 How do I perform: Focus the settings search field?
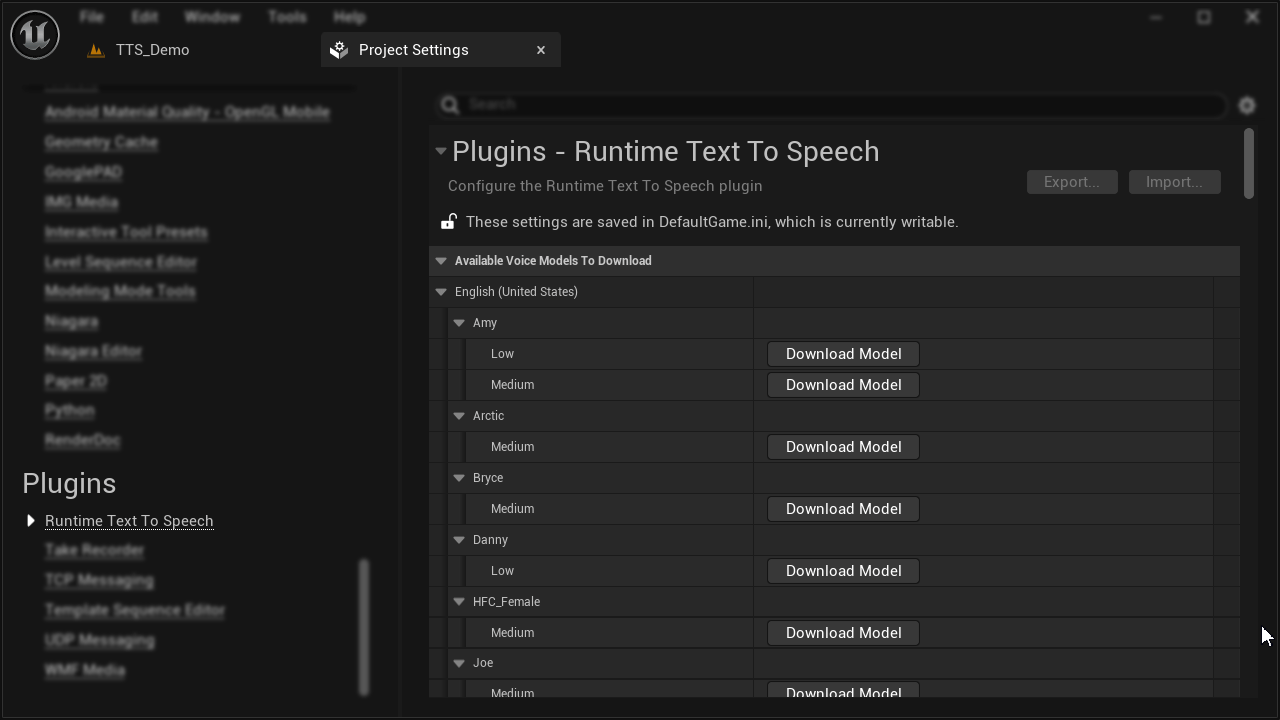click(840, 105)
